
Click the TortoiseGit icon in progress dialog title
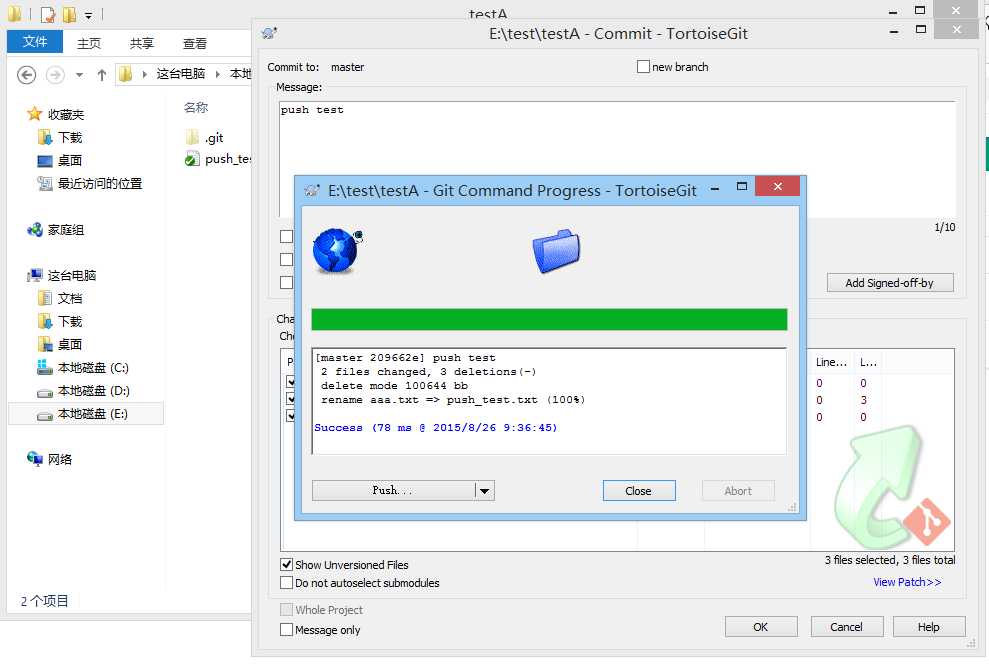point(312,190)
